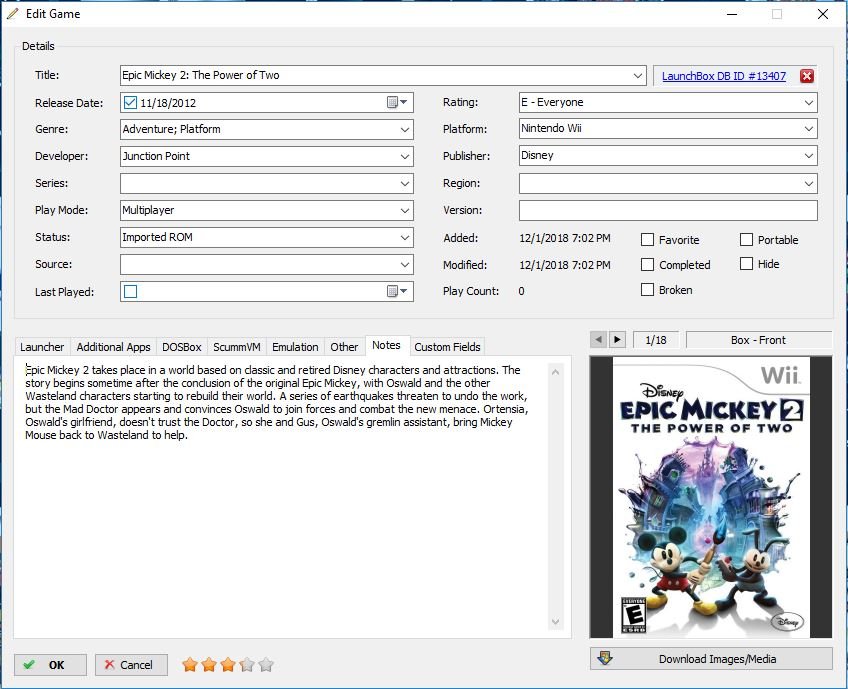Click the Edit Game pencil icon
This screenshot has height=689, width=848.
click(x=12, y=14)
